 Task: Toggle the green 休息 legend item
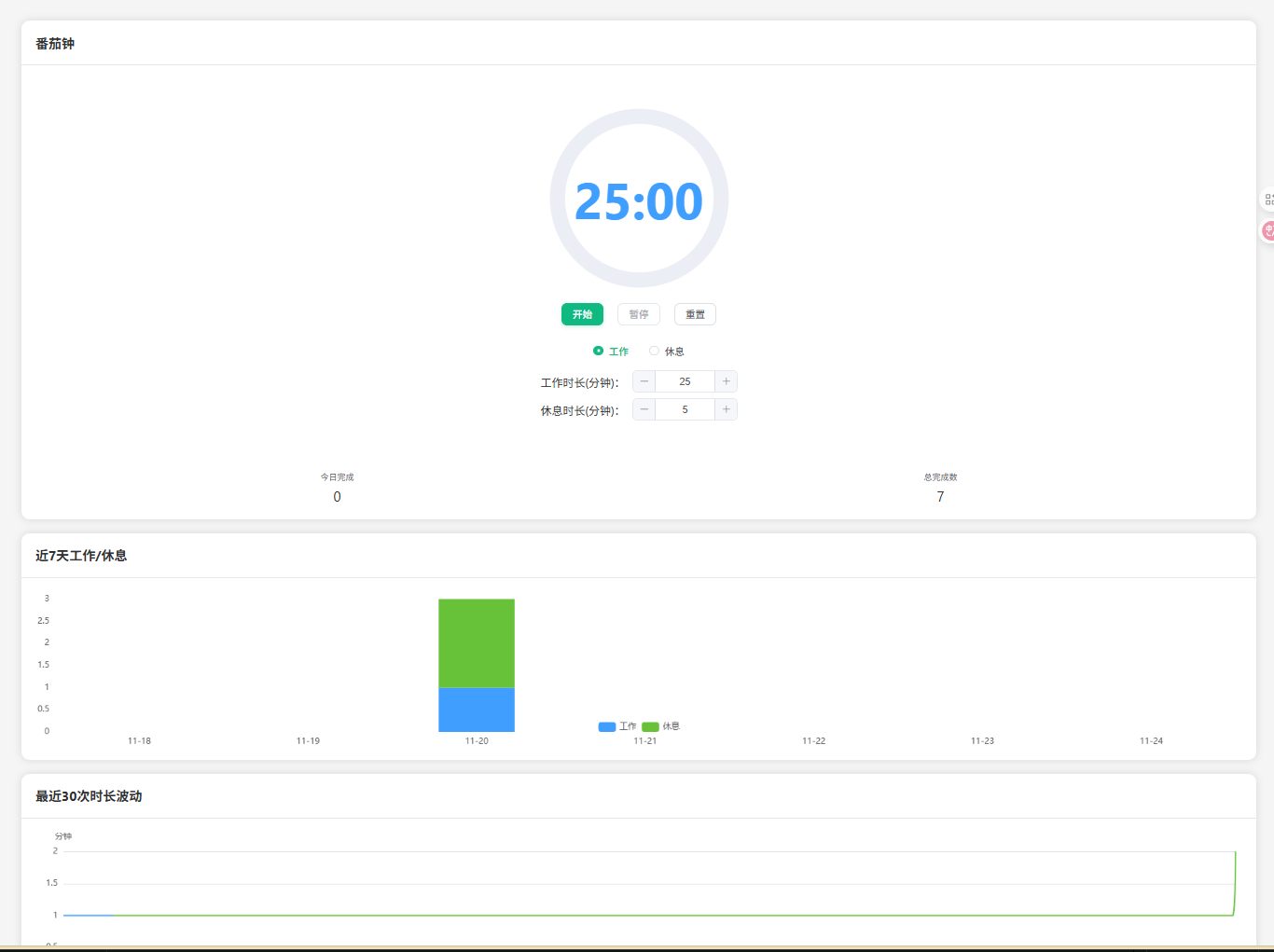coord(660,726)
